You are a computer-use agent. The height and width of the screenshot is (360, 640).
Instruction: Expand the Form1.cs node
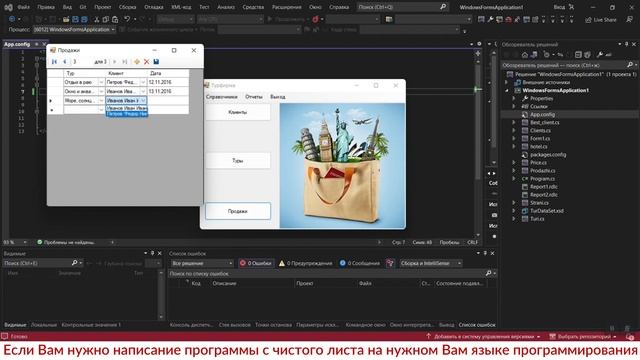point(514,138)
